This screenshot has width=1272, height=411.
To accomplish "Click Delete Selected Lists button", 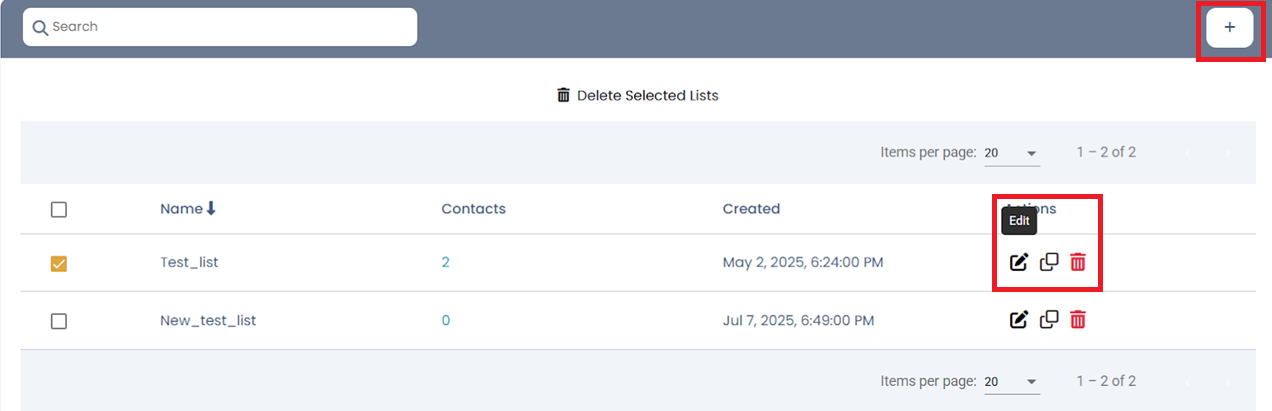I will [637, 95].
